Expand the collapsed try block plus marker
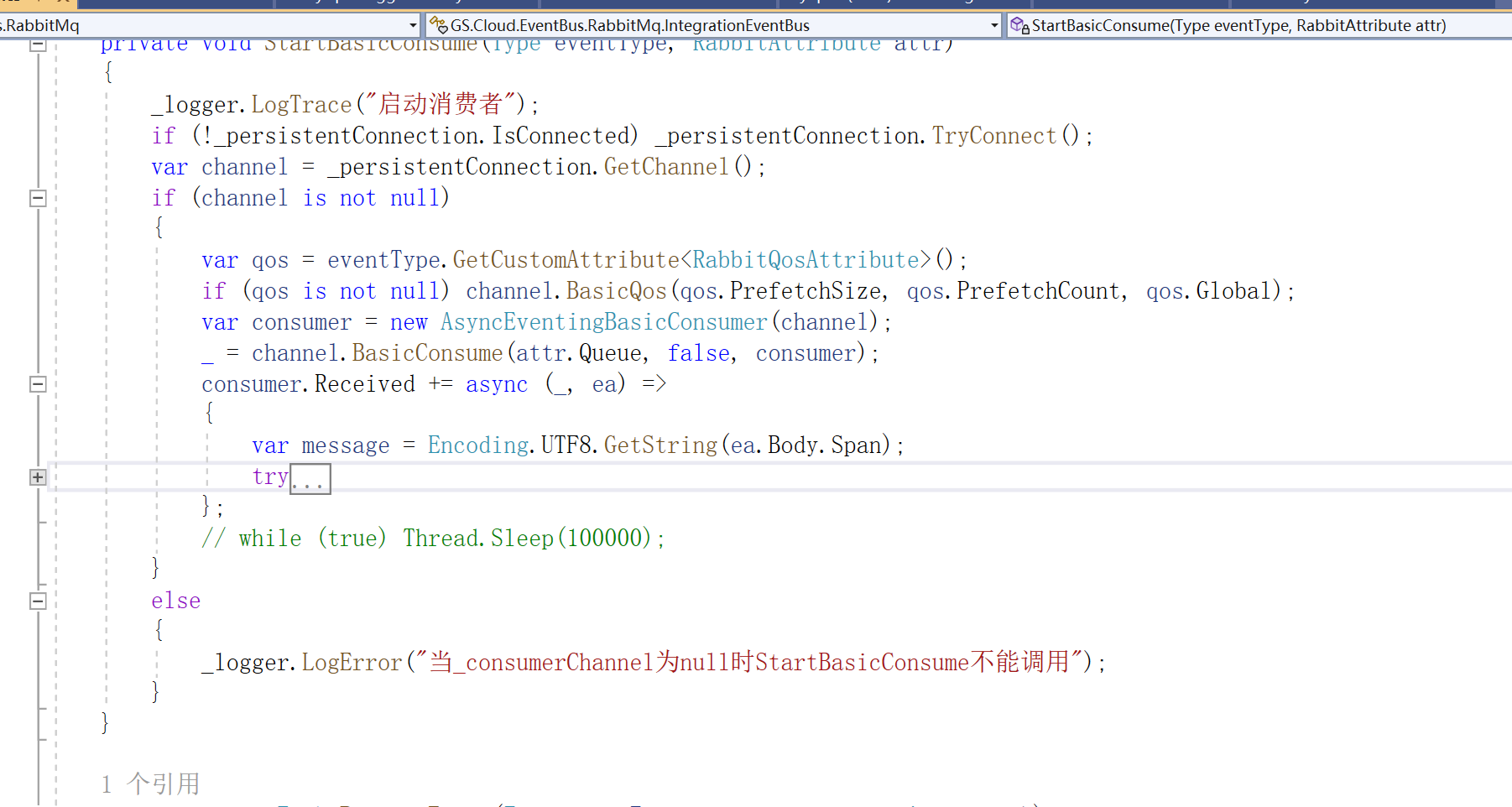 click(x=37, y=476)
